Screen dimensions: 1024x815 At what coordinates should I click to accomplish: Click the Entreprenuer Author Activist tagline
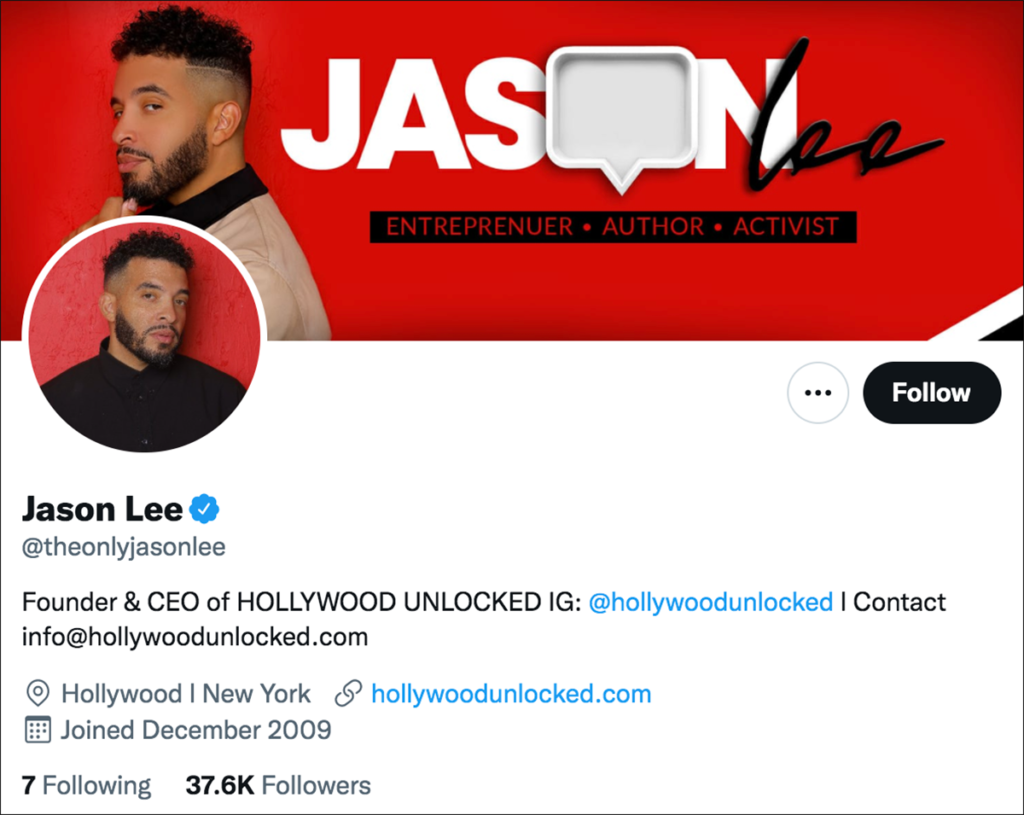coord(613,227)
